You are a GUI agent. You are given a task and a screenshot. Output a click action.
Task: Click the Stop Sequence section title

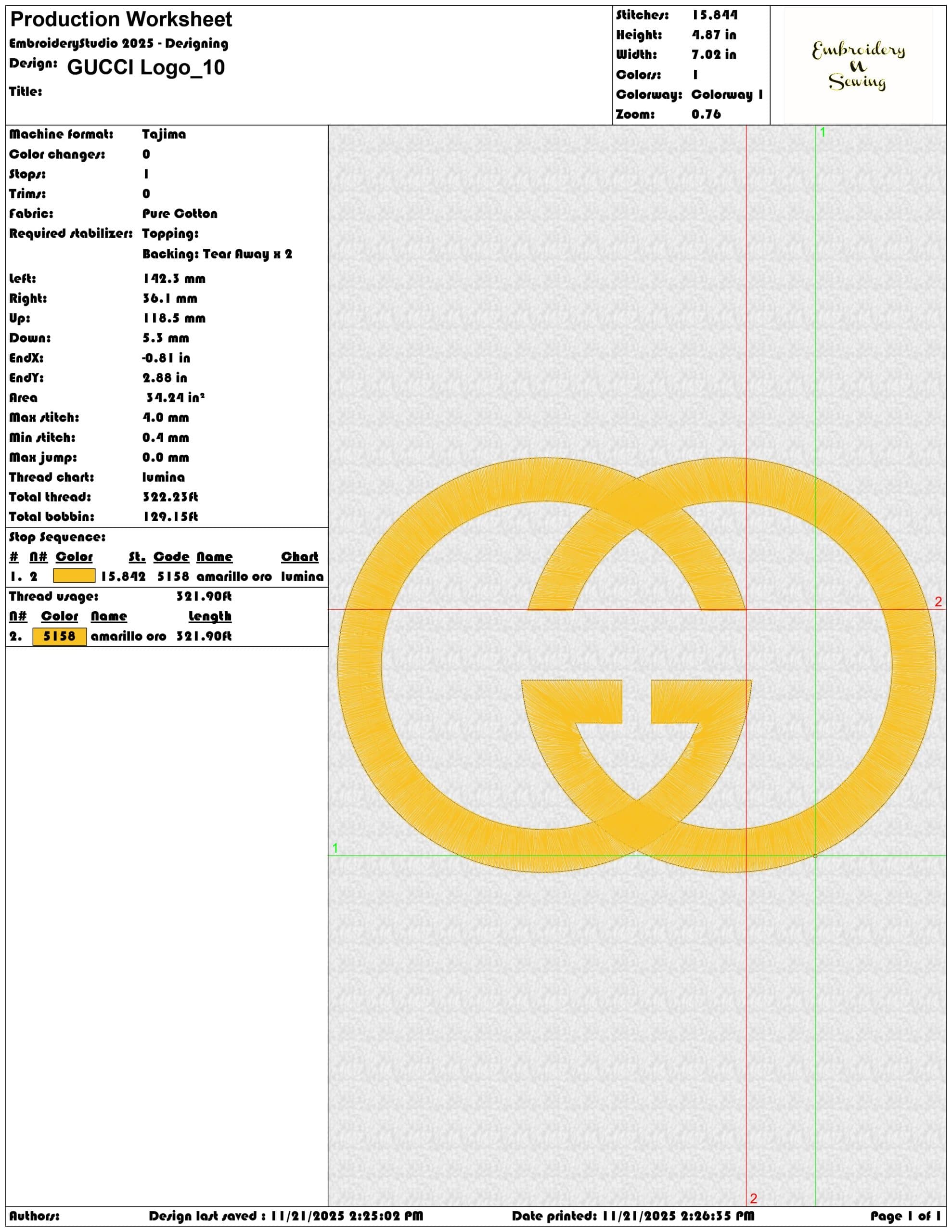[57, 537]
